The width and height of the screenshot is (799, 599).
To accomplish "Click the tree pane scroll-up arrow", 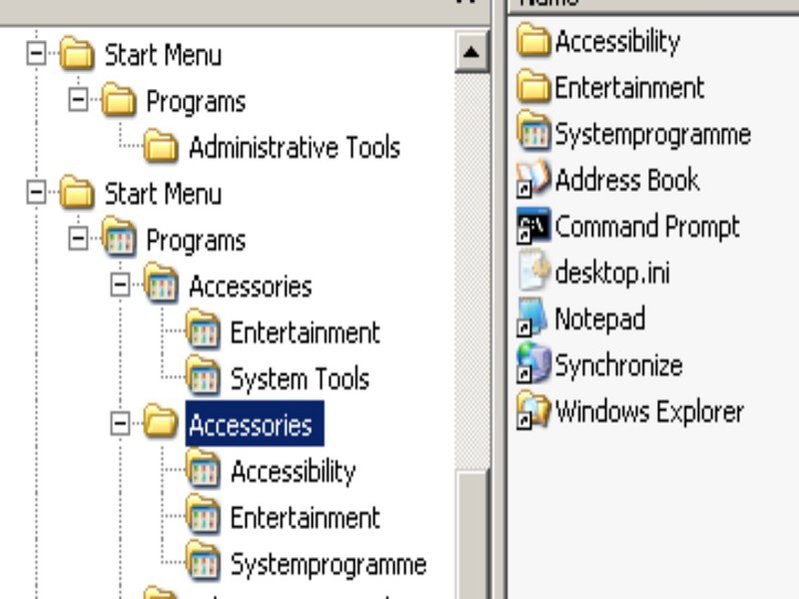I will (x=471, y=52).
